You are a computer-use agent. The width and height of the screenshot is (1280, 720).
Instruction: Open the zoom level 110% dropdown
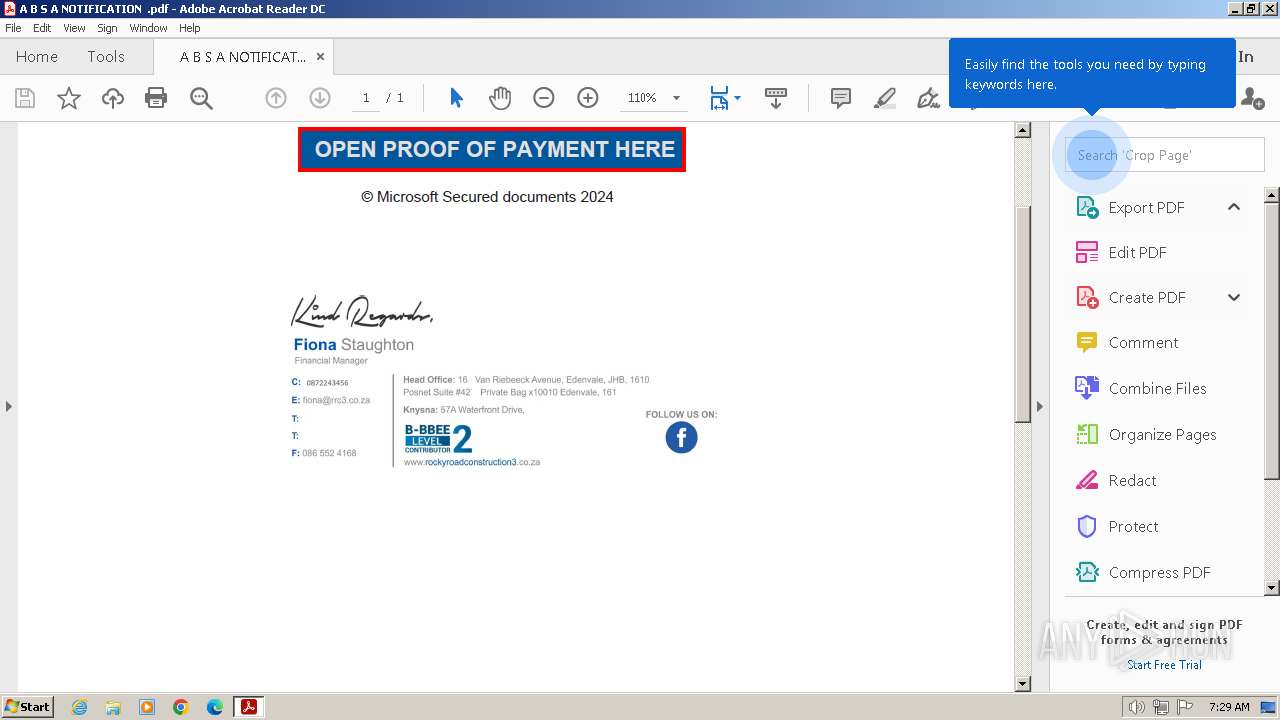tap(676, 98)
